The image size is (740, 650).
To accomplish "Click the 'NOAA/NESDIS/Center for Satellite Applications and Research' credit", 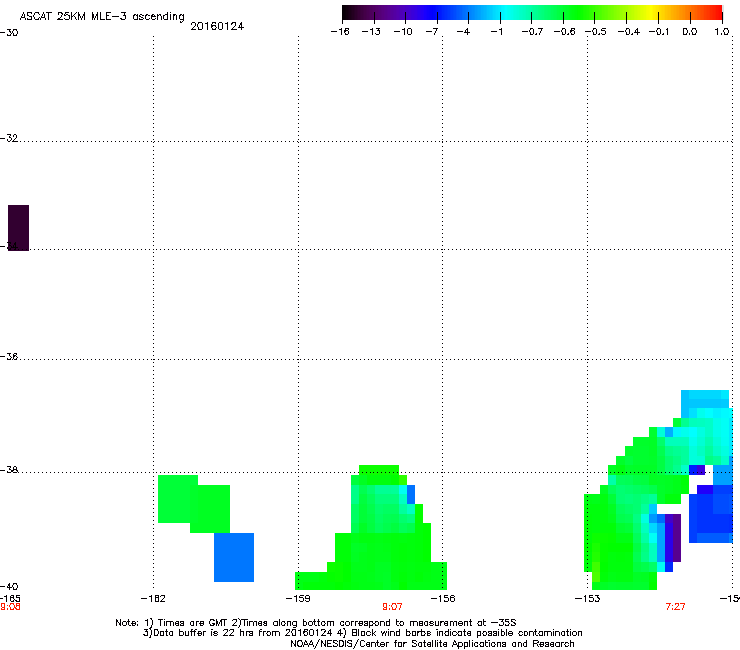I will 432,644.
